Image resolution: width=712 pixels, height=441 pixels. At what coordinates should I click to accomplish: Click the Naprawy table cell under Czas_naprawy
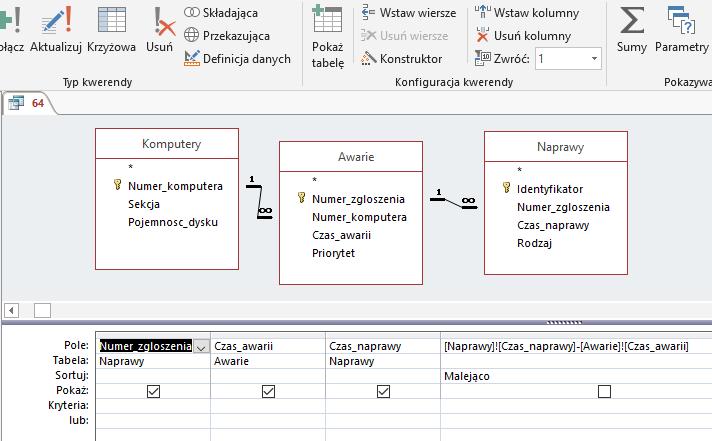tap(383, 361)
